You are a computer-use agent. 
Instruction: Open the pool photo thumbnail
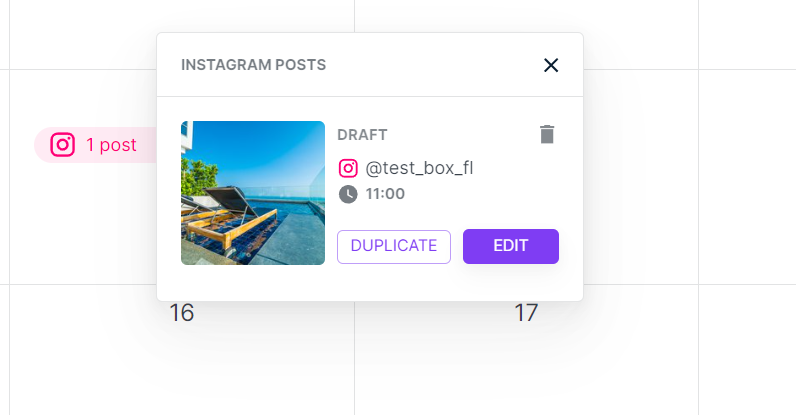[253, 193]
